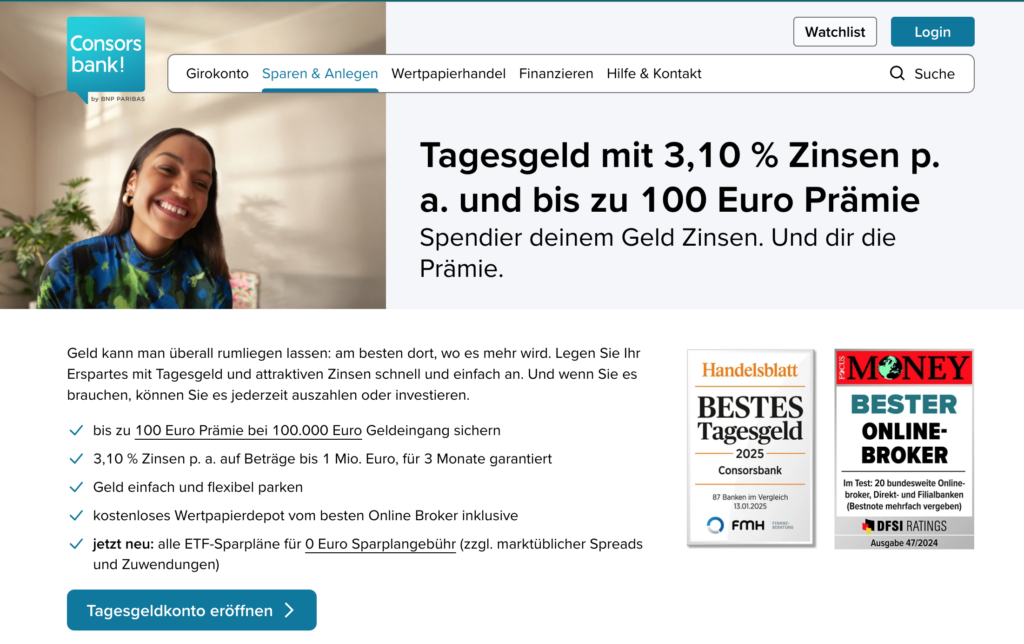Go to the Finanzieren section

(x=556, y=73)
